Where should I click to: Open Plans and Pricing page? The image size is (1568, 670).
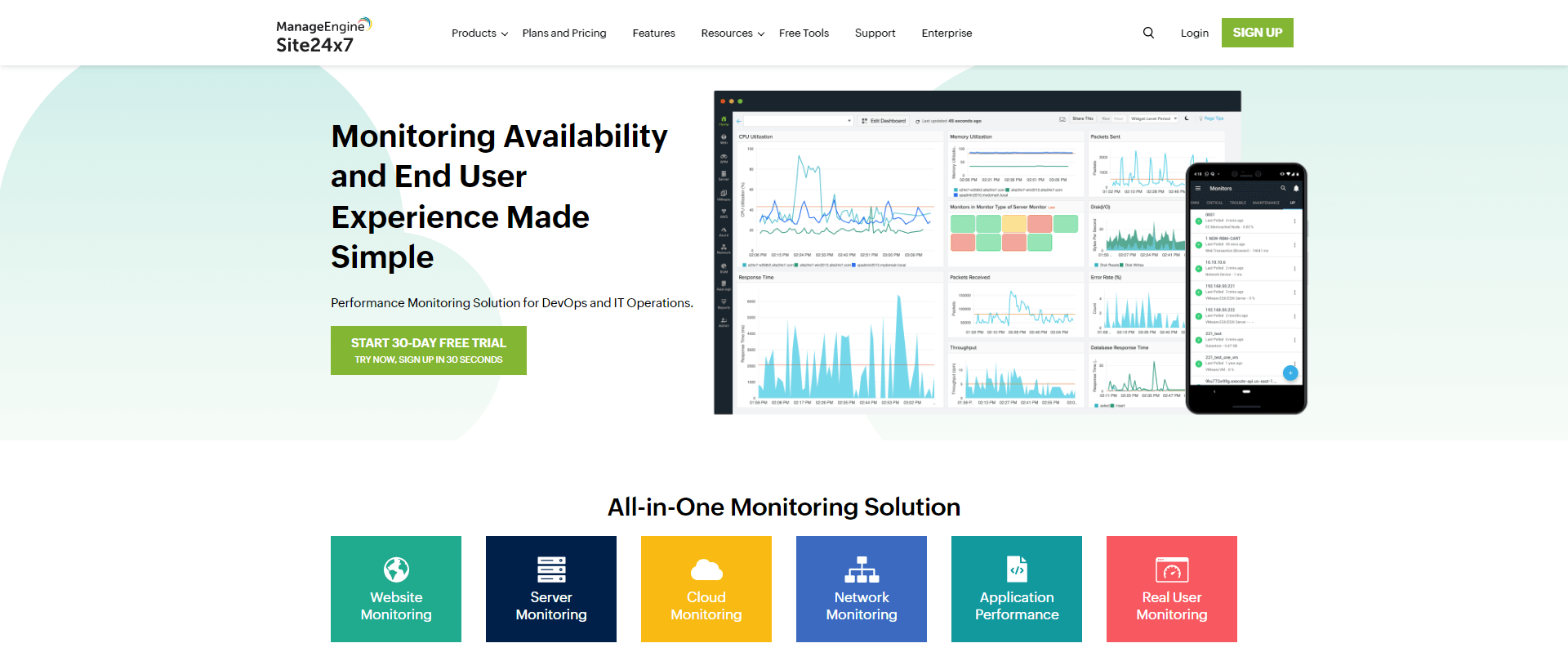pos(564,33)
